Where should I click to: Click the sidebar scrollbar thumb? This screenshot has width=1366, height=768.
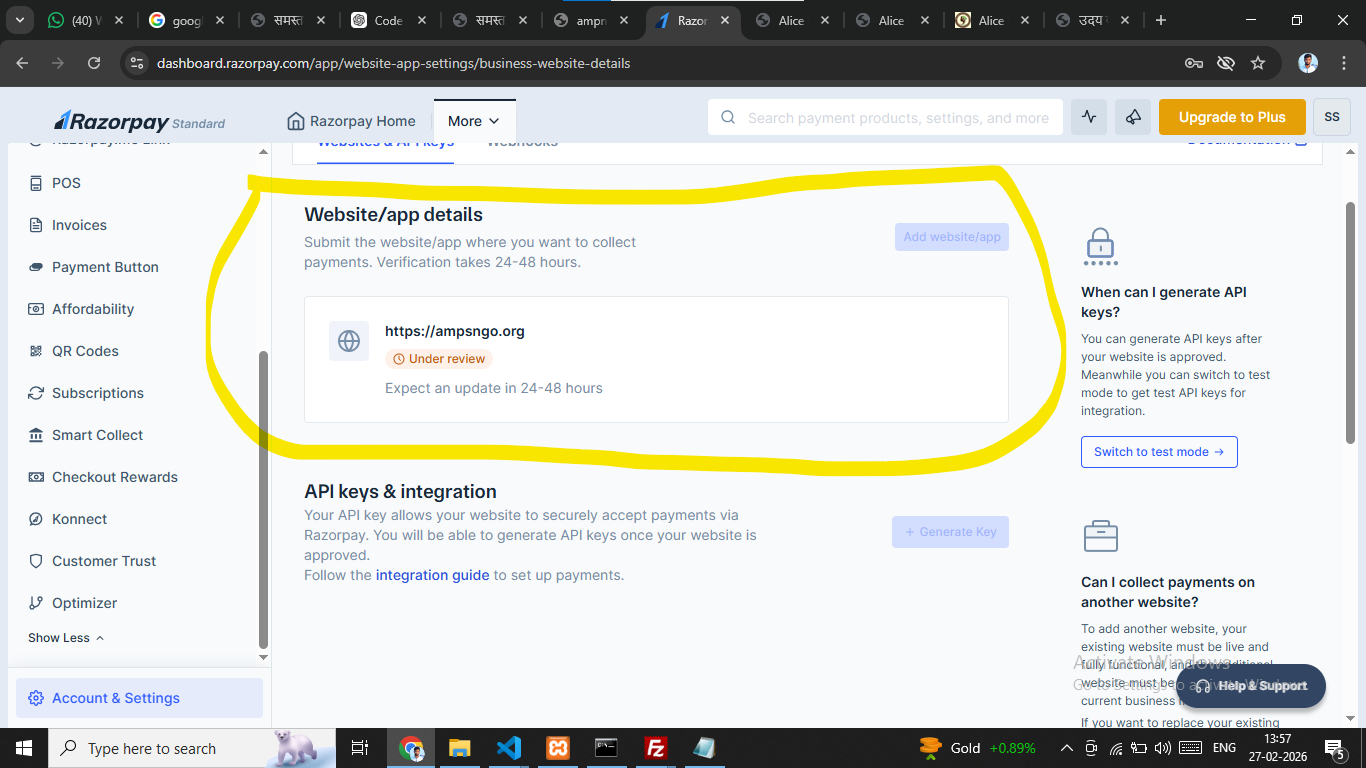pos(263,500)
